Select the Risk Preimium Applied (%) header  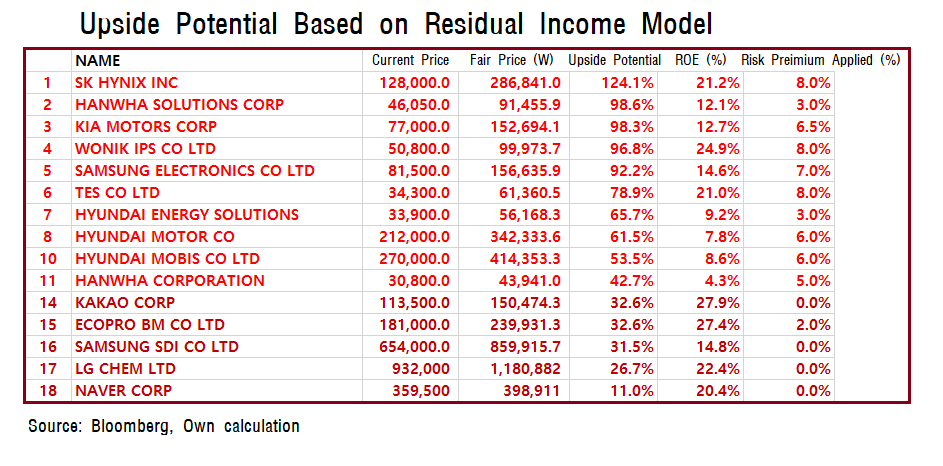[x=820, y=61]
